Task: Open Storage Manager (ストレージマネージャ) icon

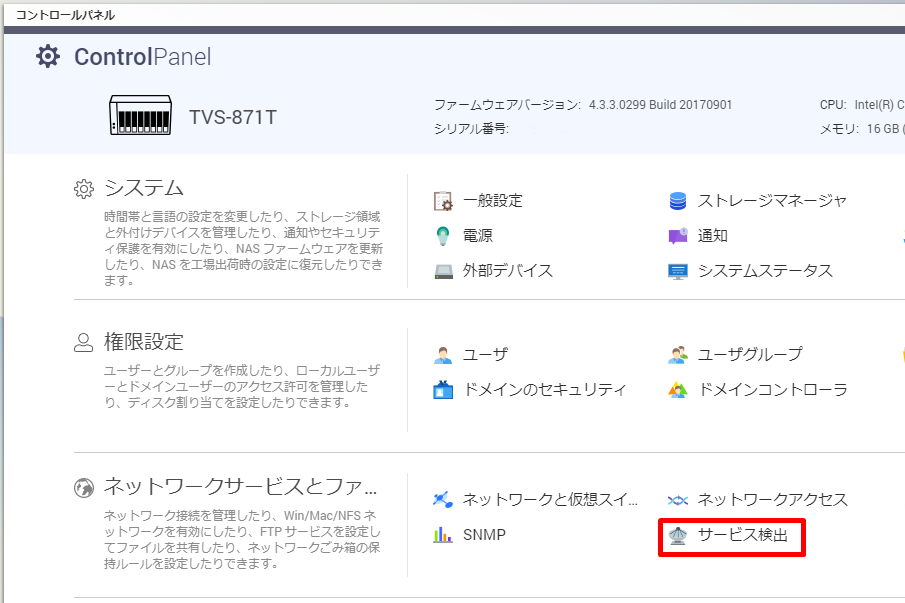Action: coord(678,201)
